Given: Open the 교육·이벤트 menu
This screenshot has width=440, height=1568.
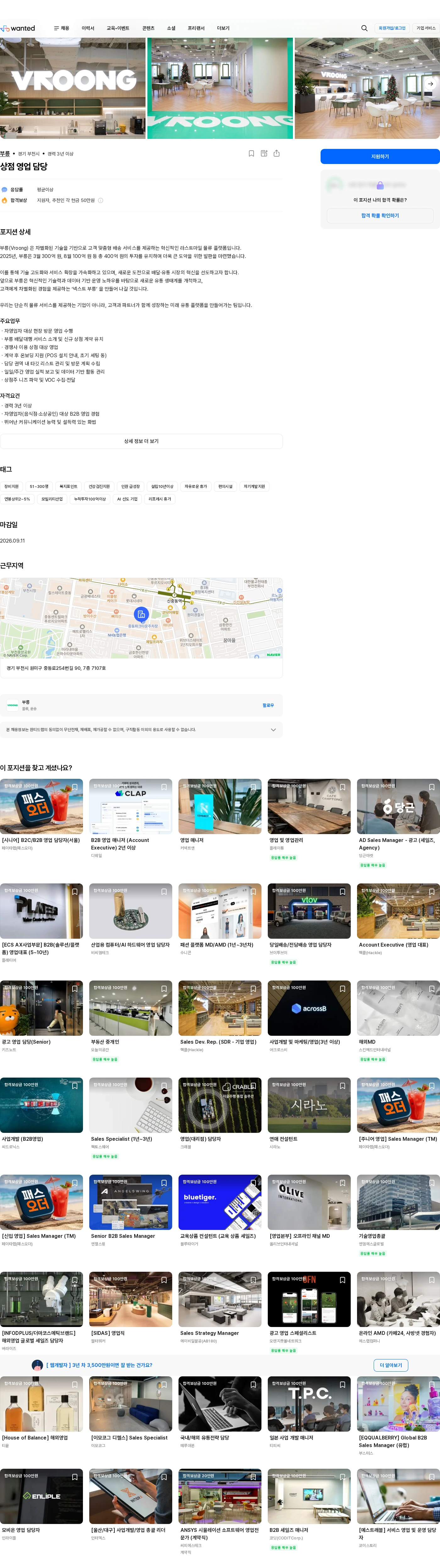Looking at the screenshot, I should pos(118,28).
